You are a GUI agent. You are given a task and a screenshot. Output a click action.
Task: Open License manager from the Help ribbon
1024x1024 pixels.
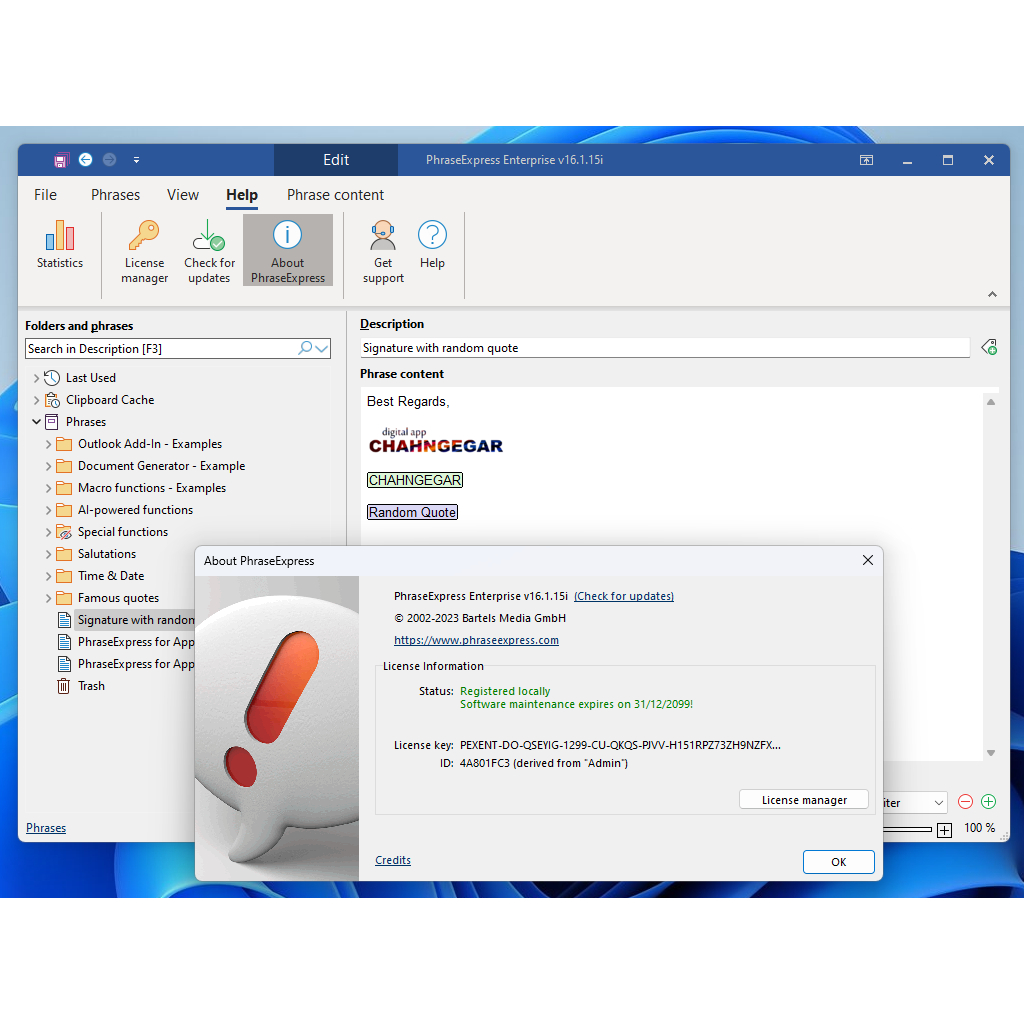[144, 251]
